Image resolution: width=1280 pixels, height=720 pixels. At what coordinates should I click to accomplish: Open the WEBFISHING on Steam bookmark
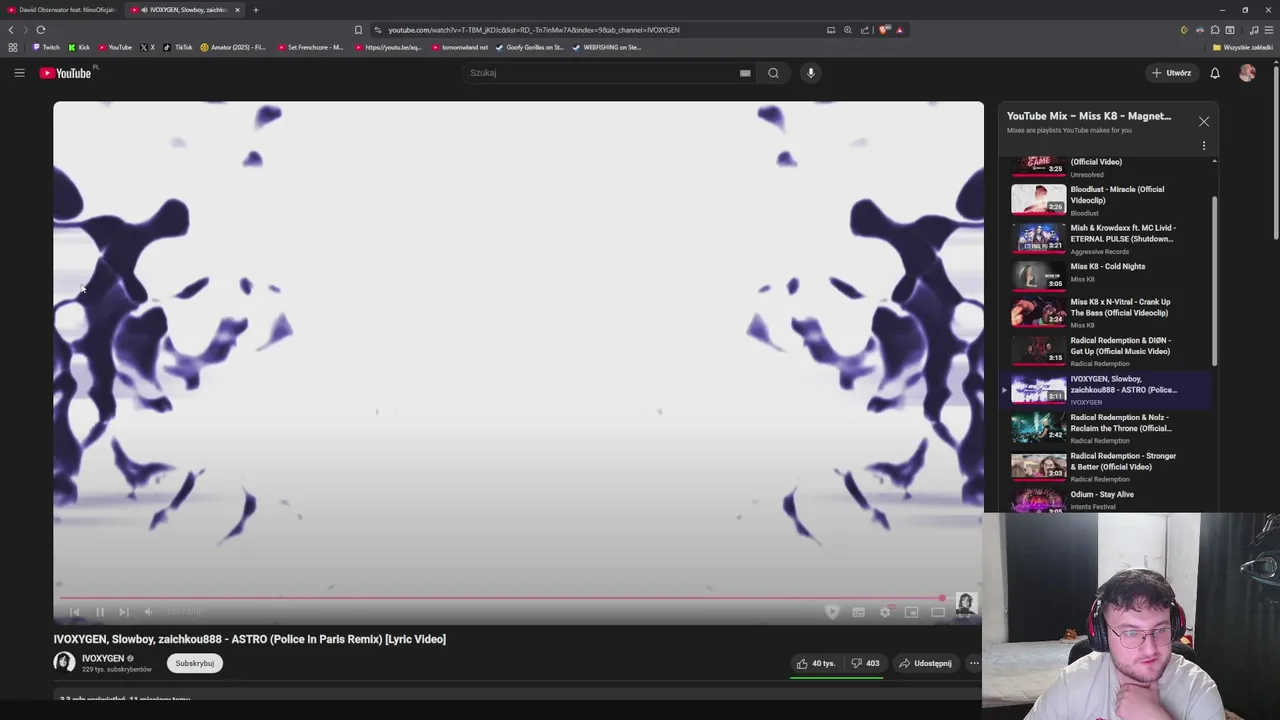coord(606,47)
